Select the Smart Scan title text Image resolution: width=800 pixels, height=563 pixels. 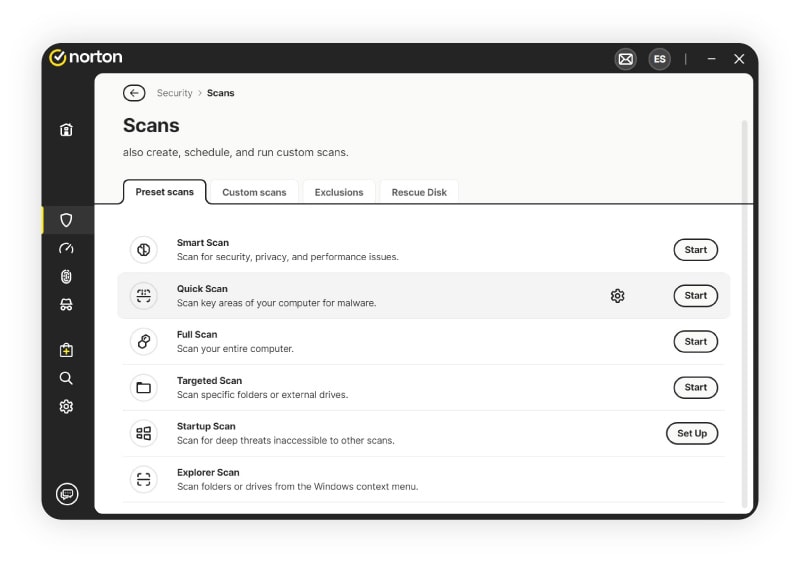coord(203,242)
